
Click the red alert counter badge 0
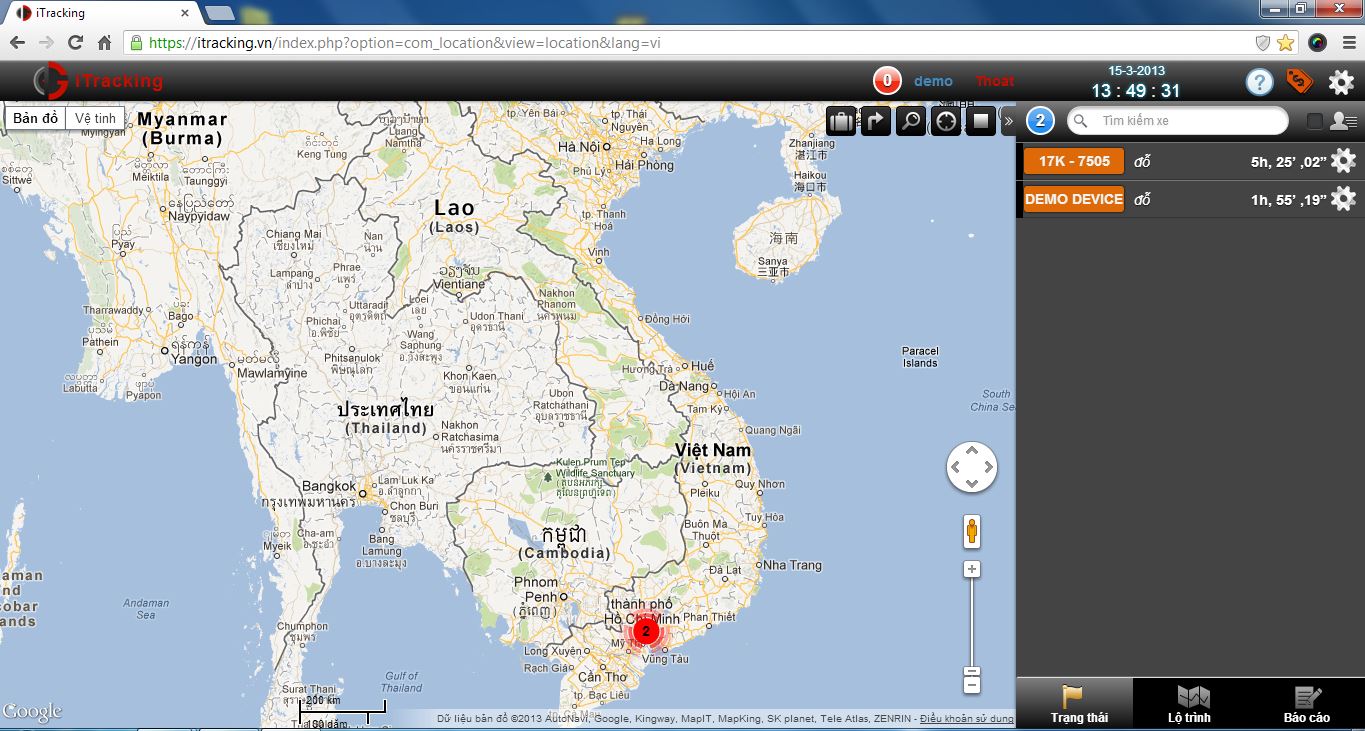pos(887,81)
